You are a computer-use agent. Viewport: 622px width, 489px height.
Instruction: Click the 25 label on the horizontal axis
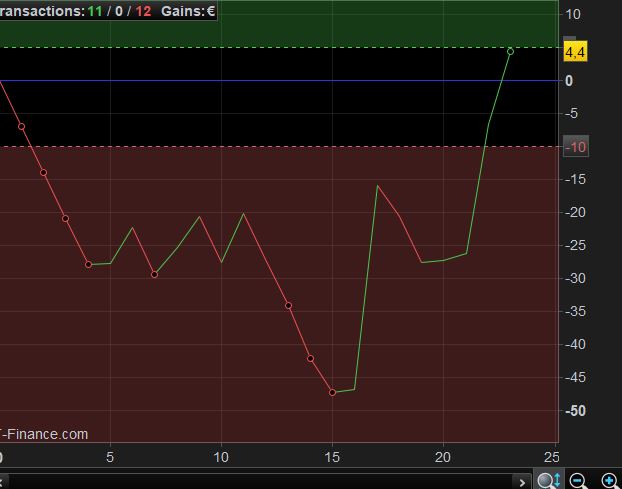pos(552,457)
